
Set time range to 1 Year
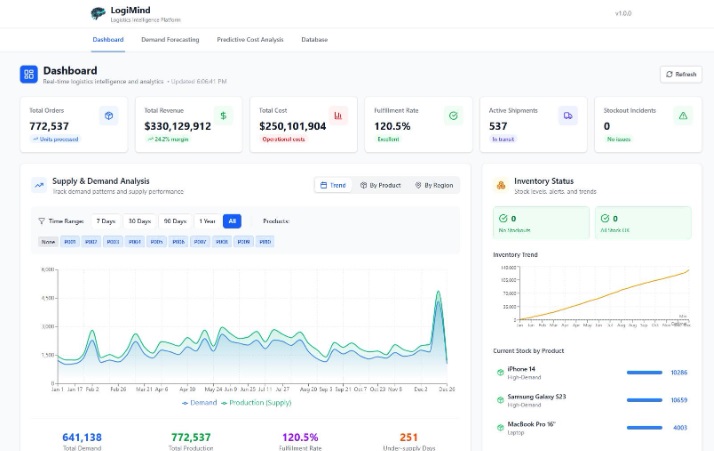coord(207,221)
